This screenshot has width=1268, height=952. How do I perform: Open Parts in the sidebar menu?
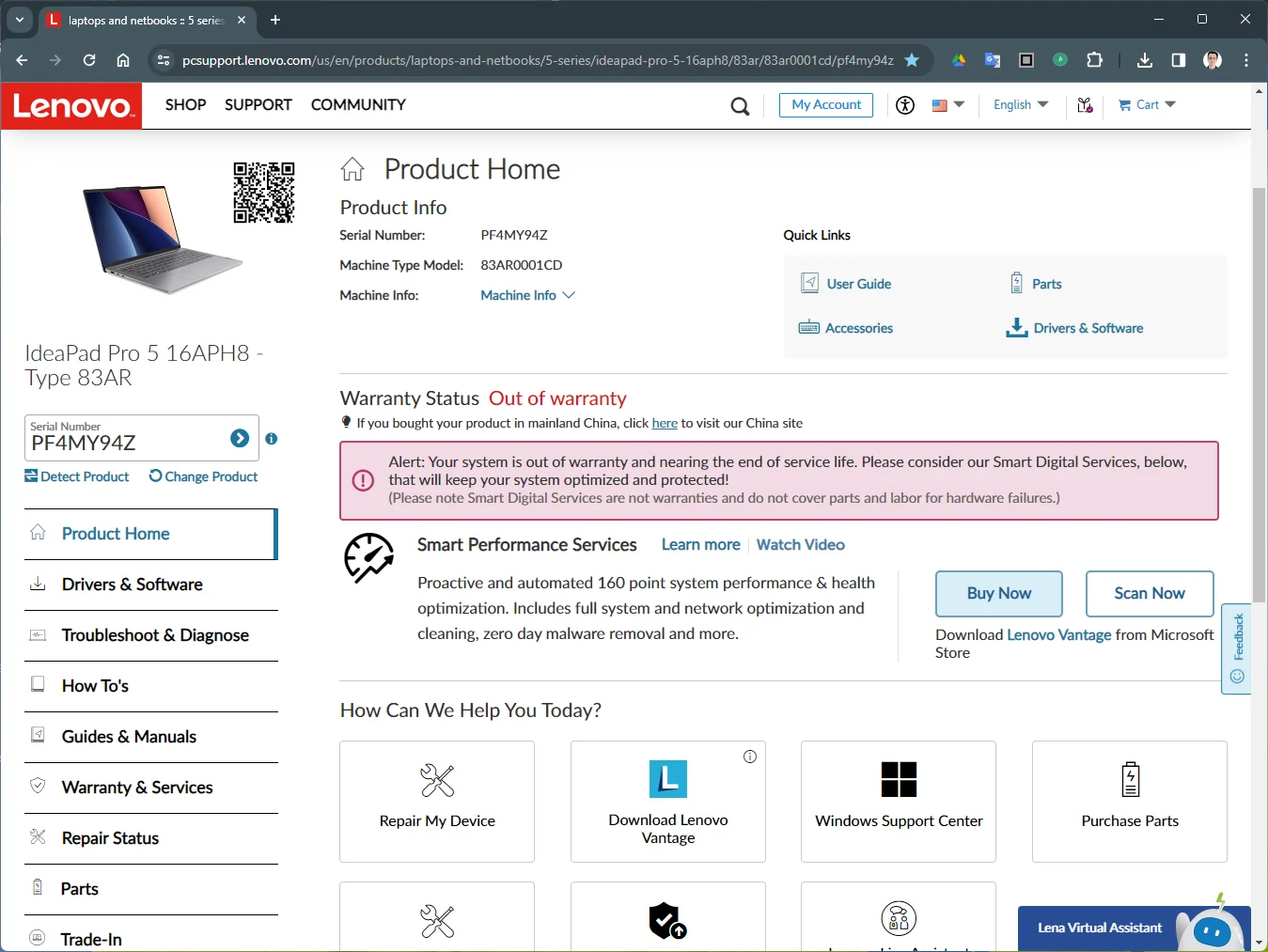pos(150,889)
